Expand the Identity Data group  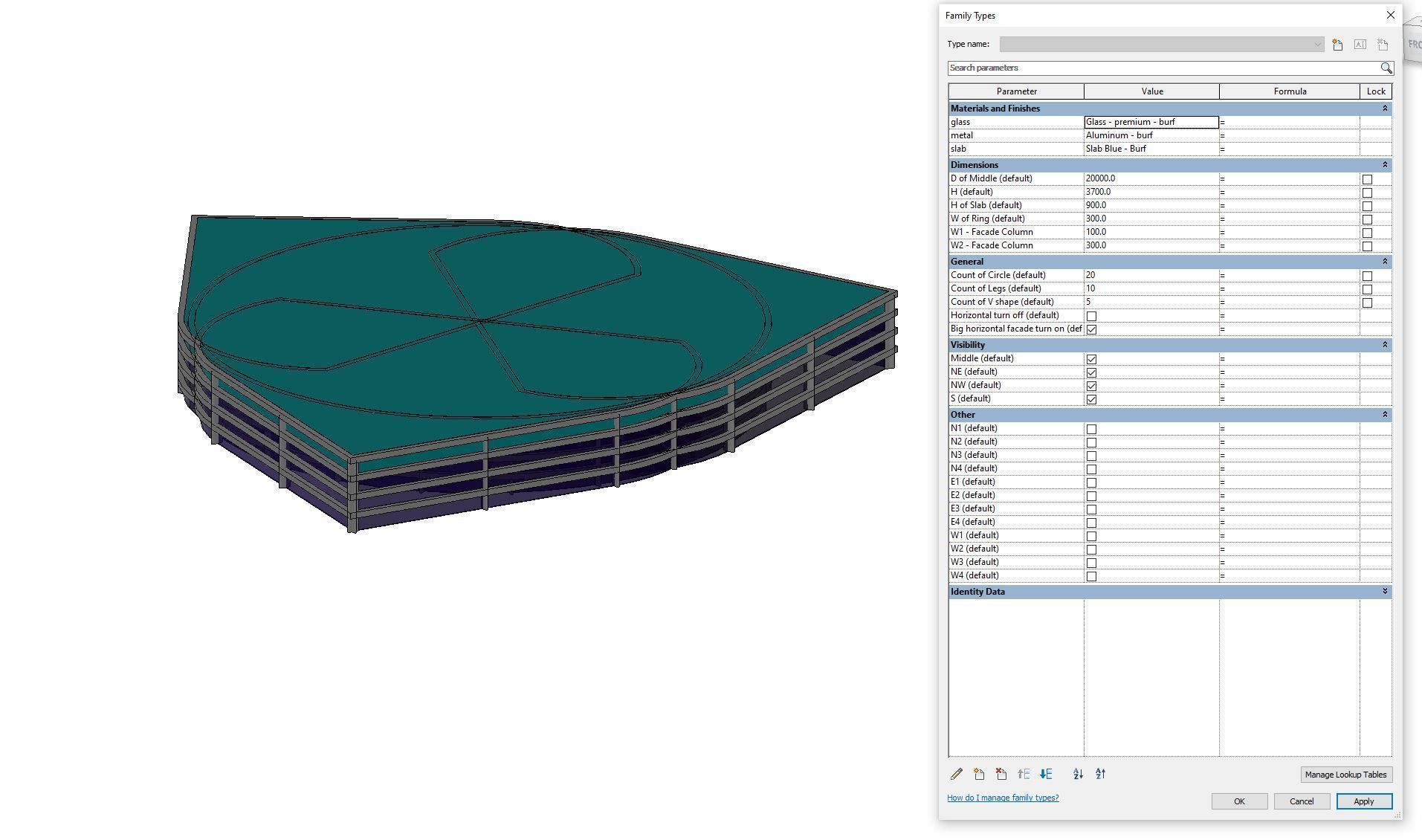[x=1384, y=592]
